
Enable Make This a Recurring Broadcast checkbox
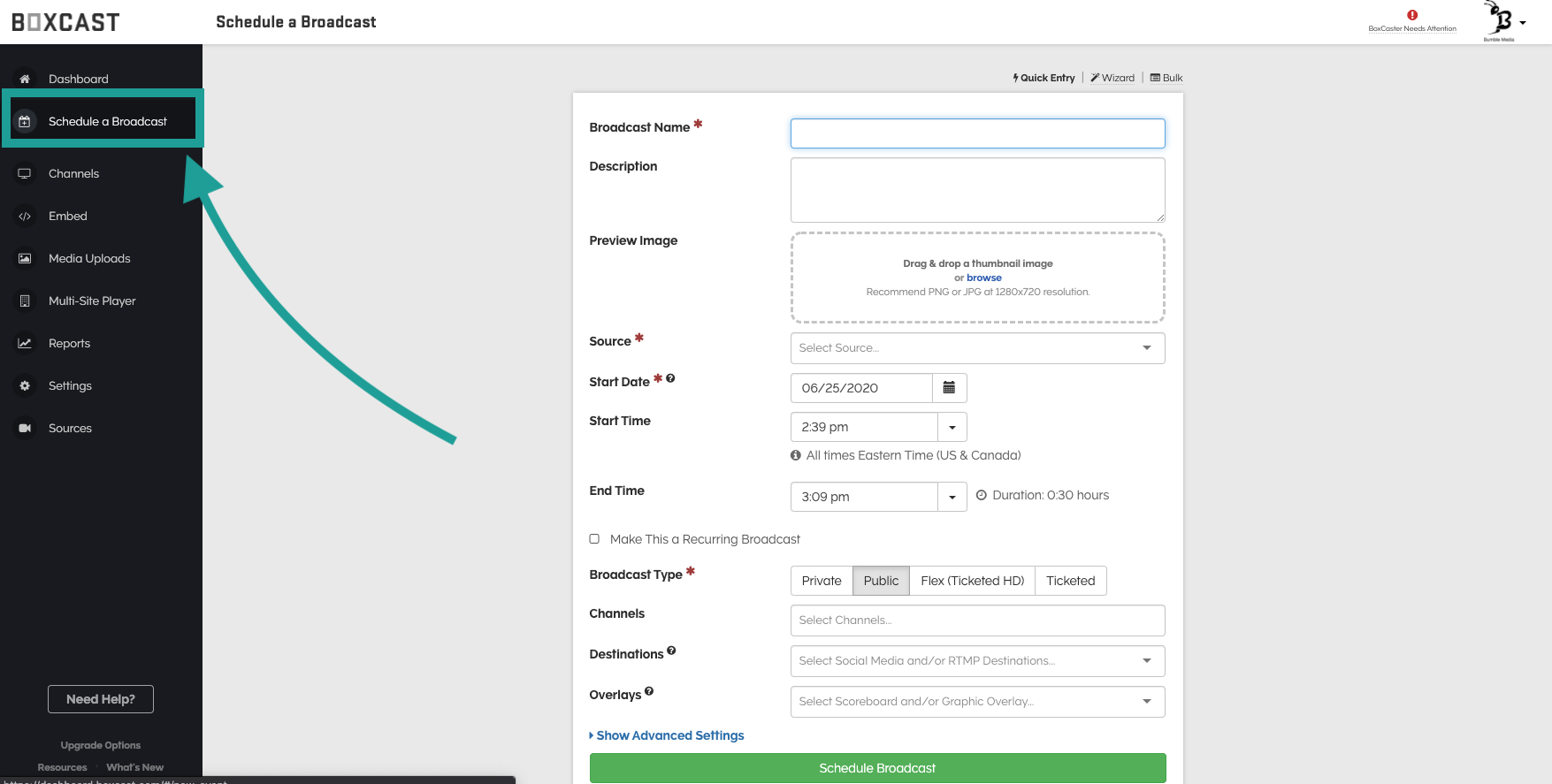click(x=594, y=539)
